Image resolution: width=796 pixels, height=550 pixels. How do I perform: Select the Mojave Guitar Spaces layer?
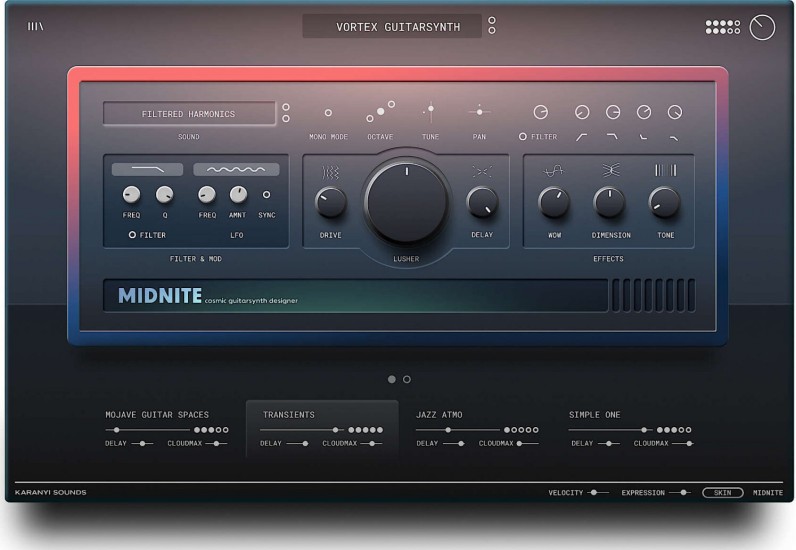[x=157, y=414]
